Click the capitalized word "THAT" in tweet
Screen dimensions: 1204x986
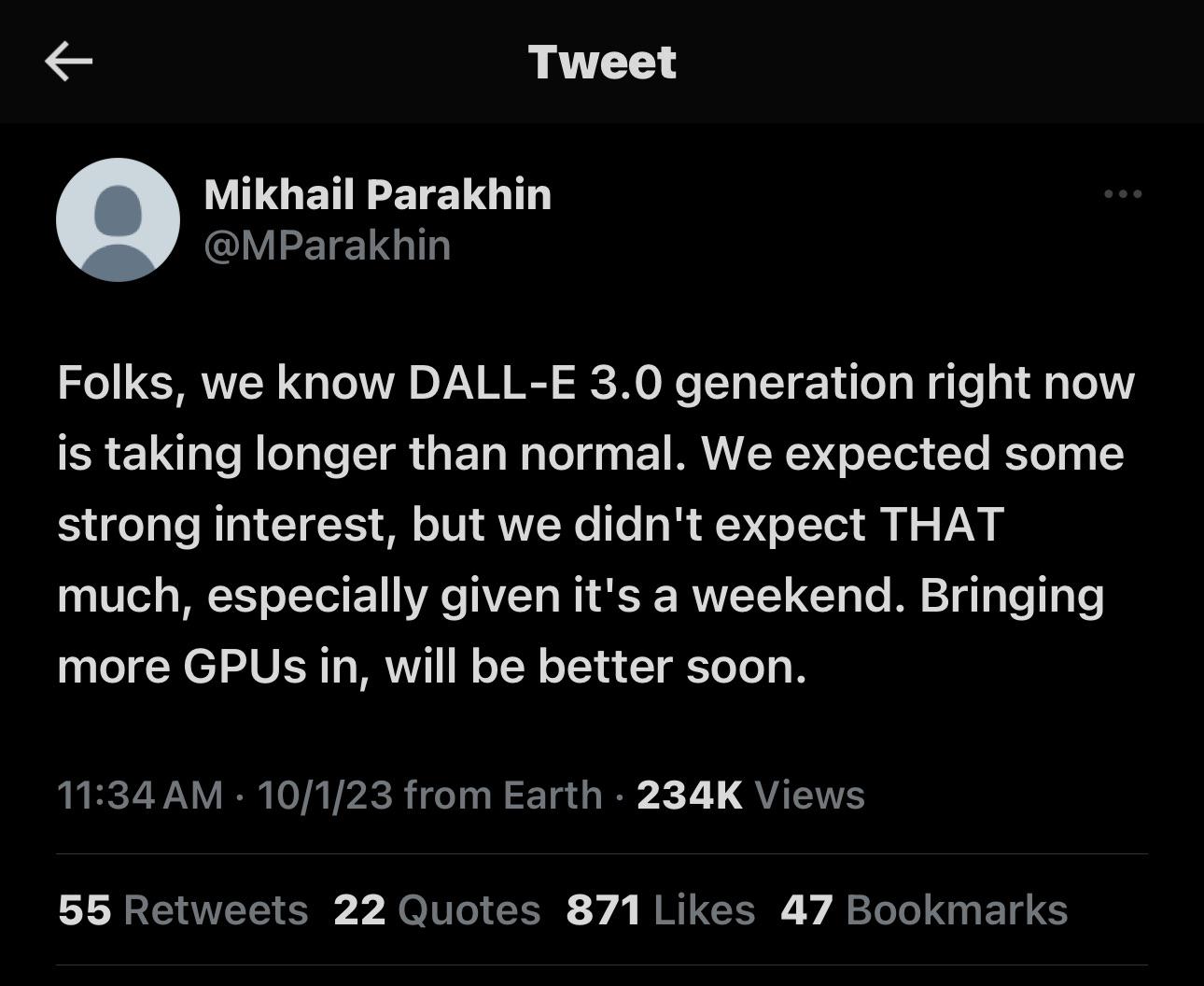click(x=942, y=525)
